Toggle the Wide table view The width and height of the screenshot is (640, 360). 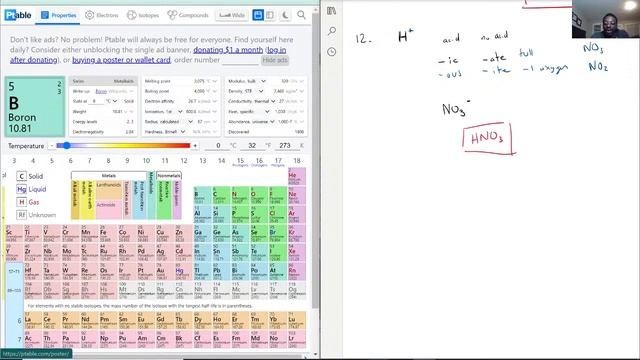click(x=231, y=15)
